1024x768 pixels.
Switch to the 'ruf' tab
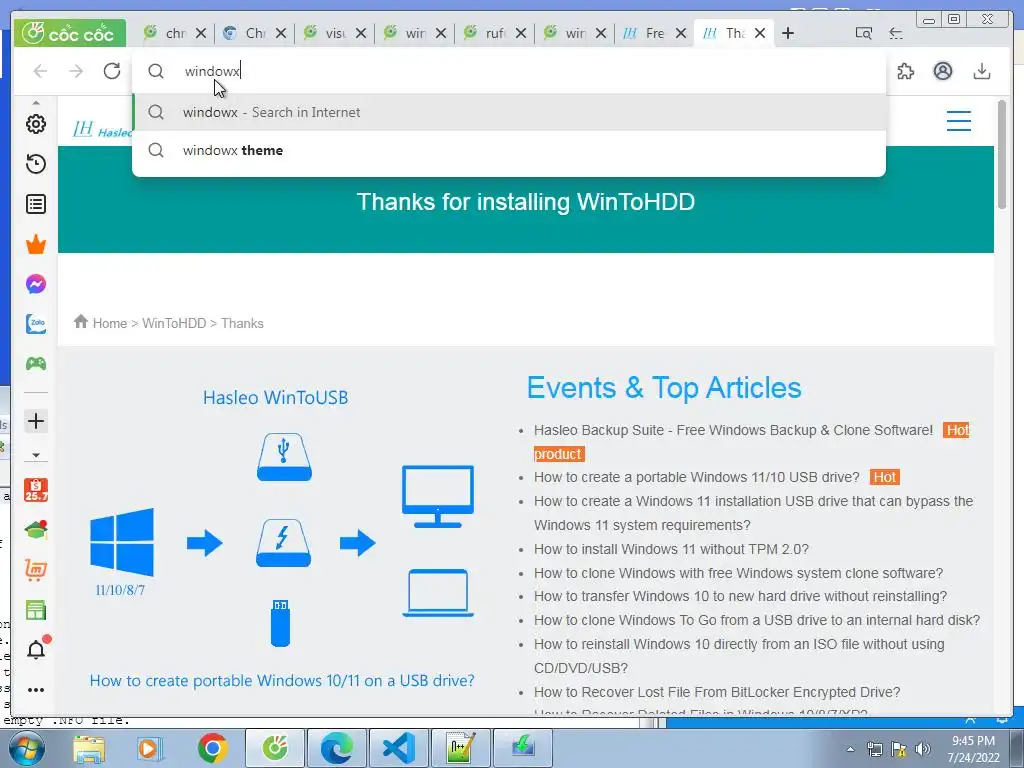pyautogui.click(x=486, y=33)
